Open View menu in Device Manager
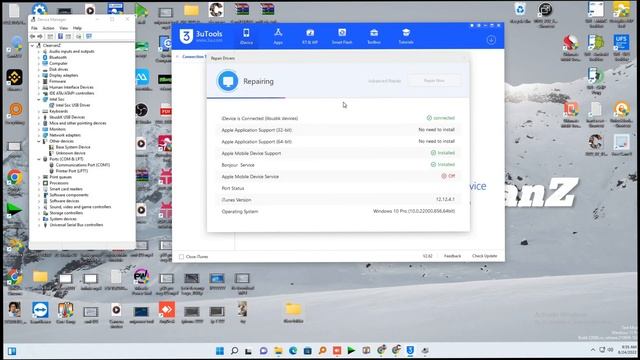The height and width of the screenshot is (360, 640). (64, 28)
